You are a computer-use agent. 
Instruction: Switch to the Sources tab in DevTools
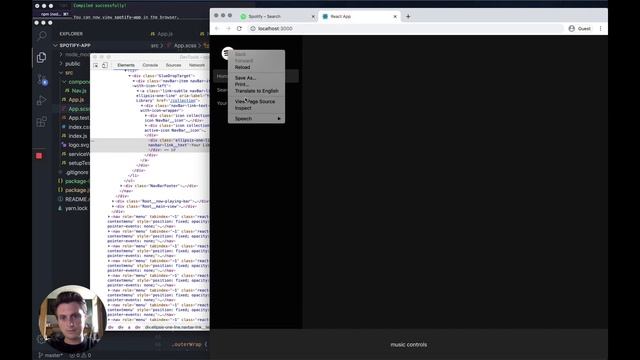[173, 65]
